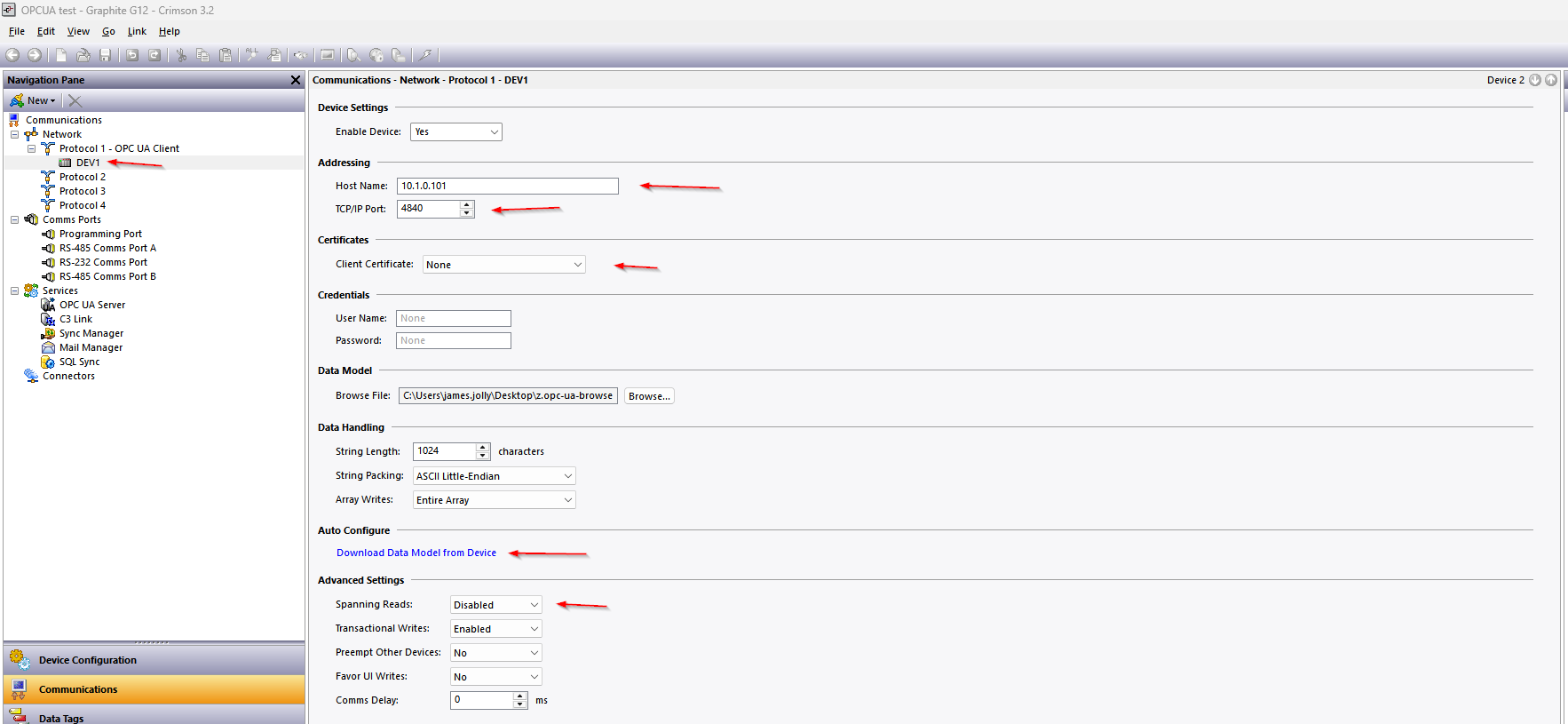
Task: Open the OPC UA Server service
Action: pos(92,305)
